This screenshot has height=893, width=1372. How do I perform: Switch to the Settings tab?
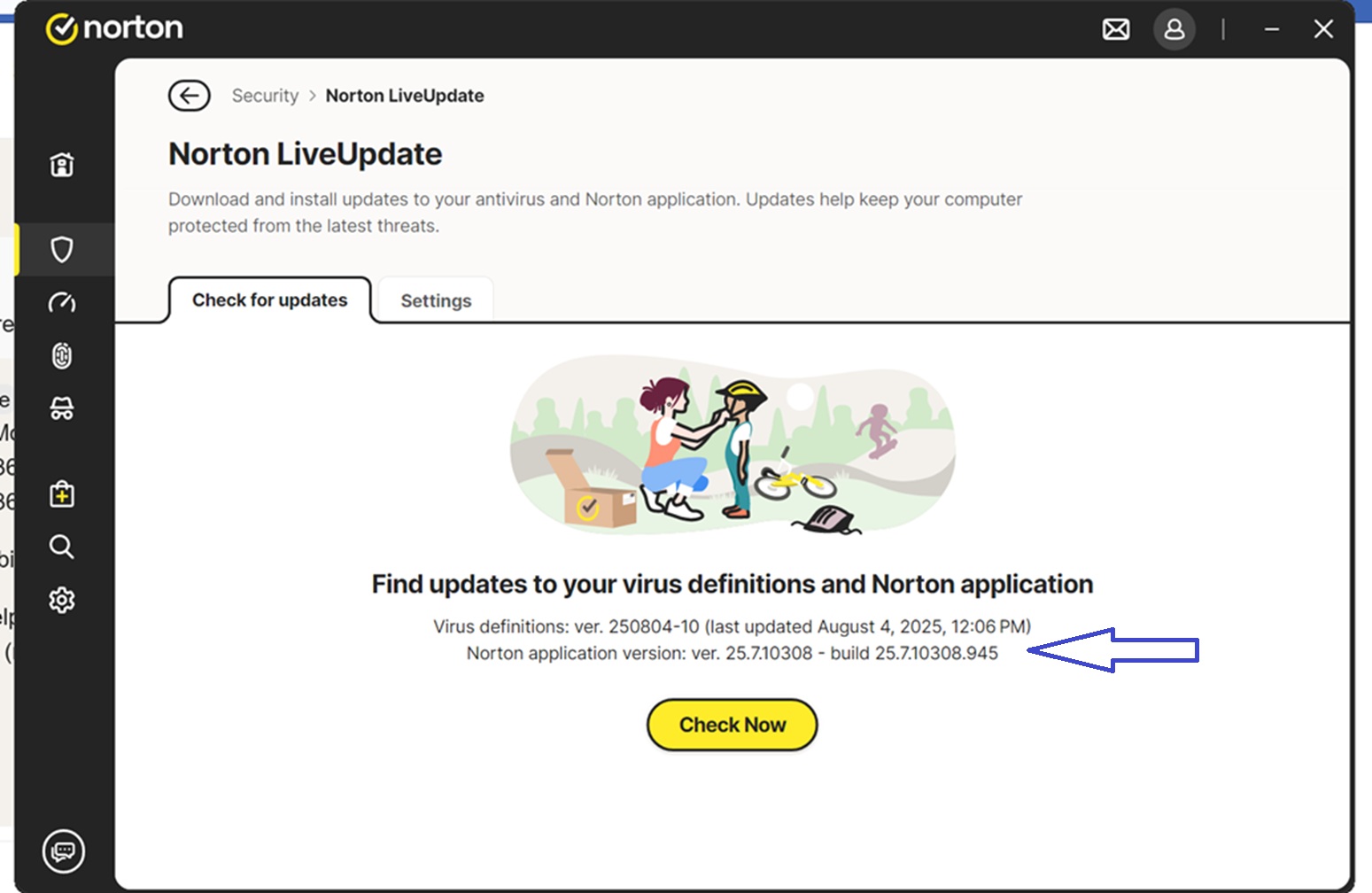pos(436,301)
